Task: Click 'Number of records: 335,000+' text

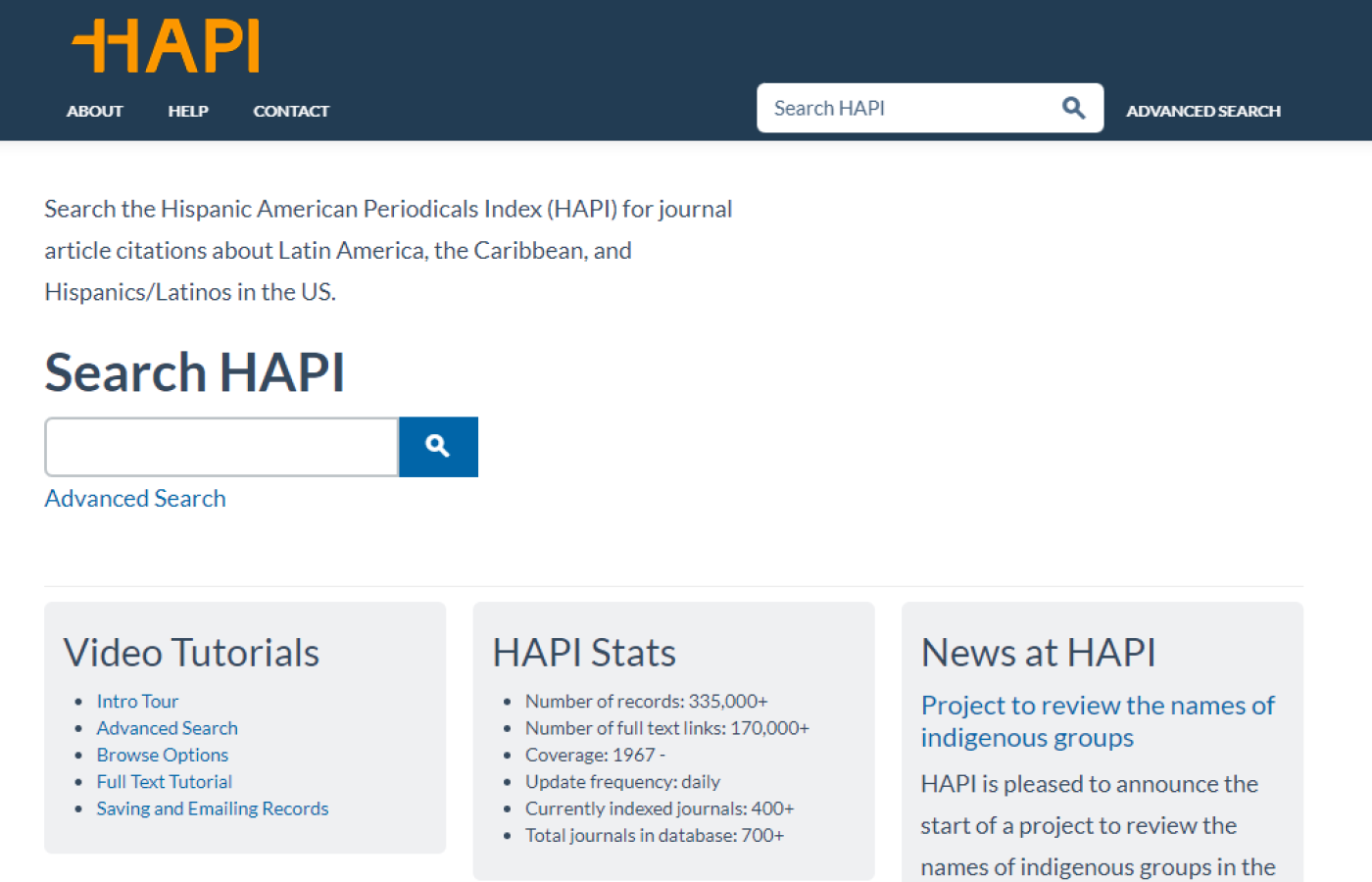Action: pos(646,701)
